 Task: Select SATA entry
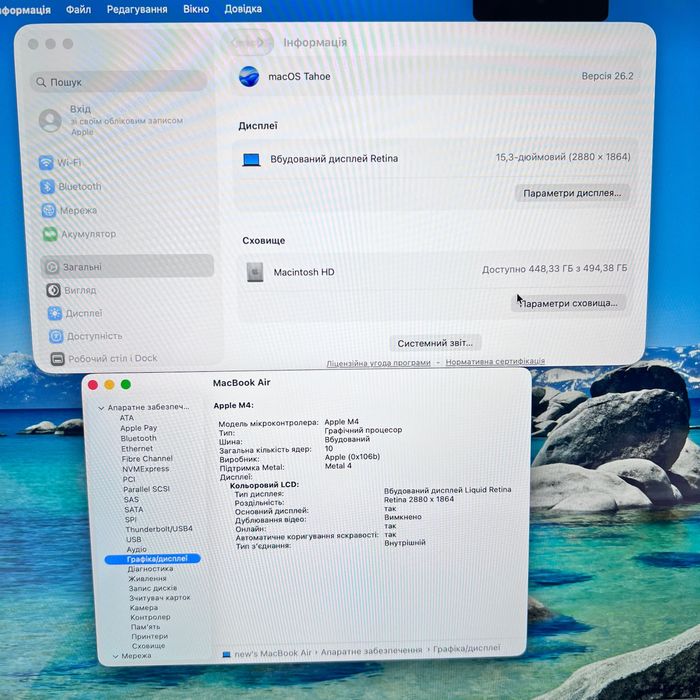pos(133,509)
